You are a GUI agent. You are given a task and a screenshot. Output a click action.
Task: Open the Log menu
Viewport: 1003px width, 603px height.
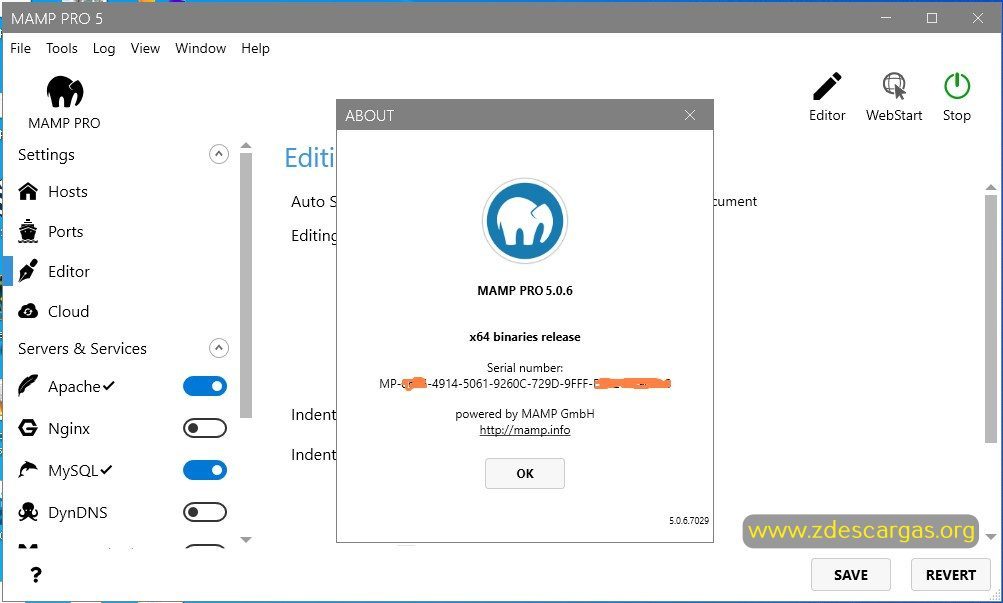(x=104, y=49)
